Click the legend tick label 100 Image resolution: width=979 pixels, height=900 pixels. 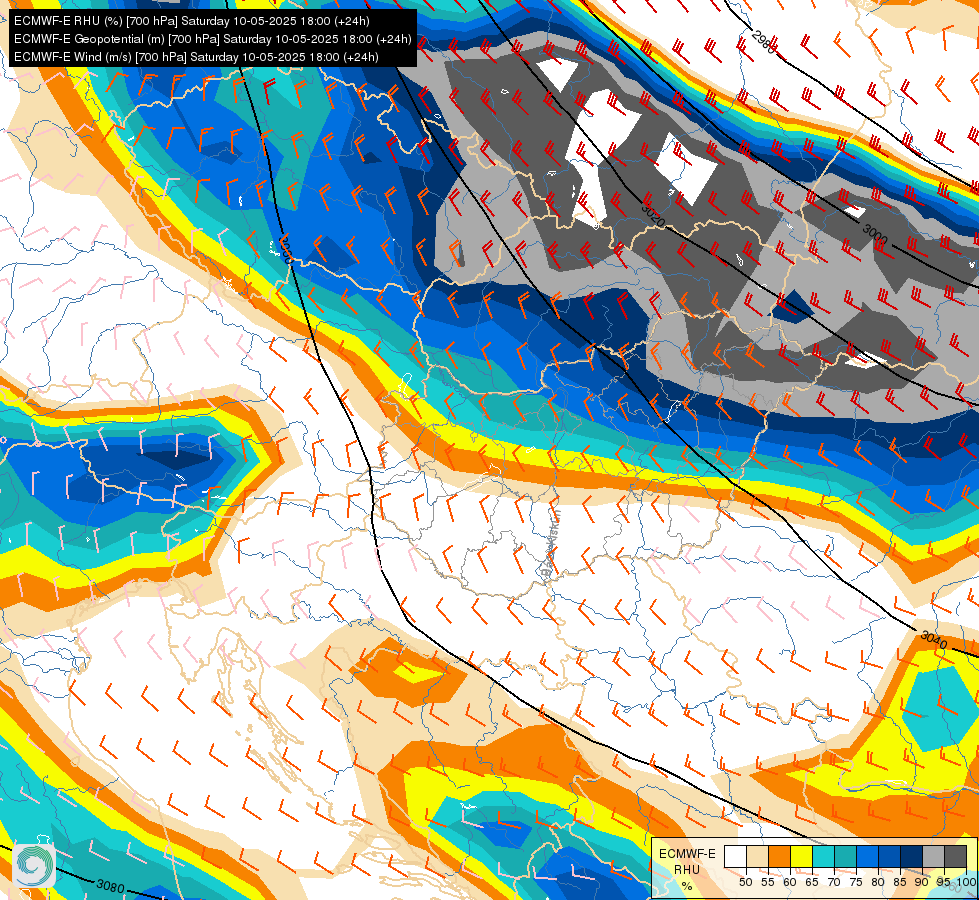(967, 882)
